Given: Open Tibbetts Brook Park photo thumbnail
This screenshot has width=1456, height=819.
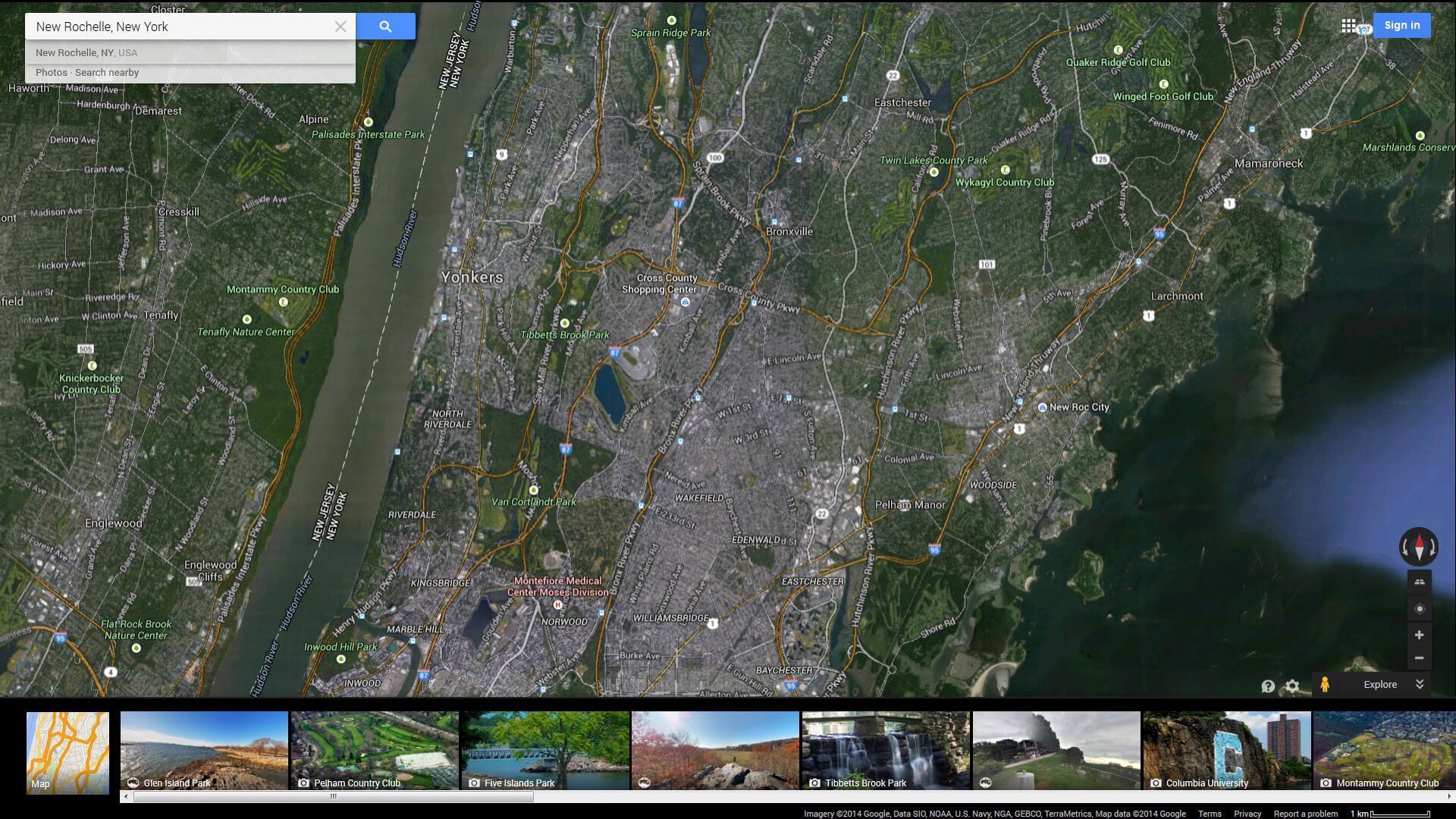Looking at the screenshot, I should click(886, 751).
